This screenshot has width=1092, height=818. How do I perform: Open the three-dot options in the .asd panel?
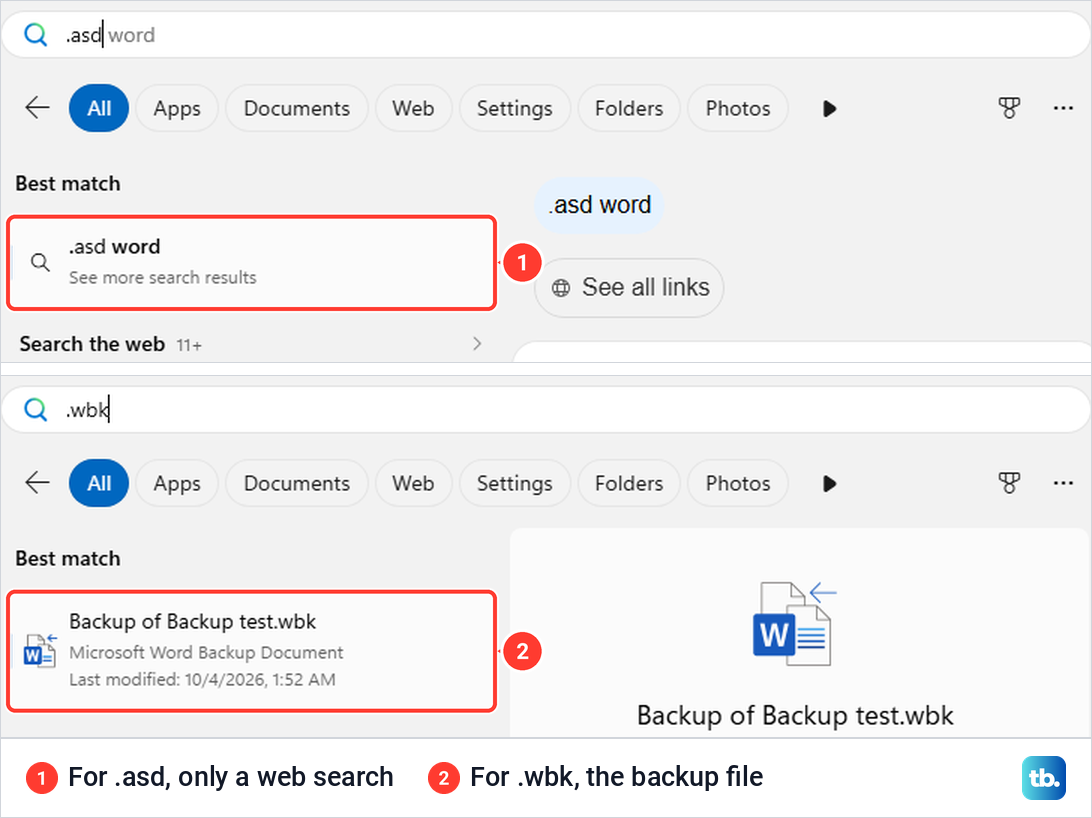point(1063,108)
